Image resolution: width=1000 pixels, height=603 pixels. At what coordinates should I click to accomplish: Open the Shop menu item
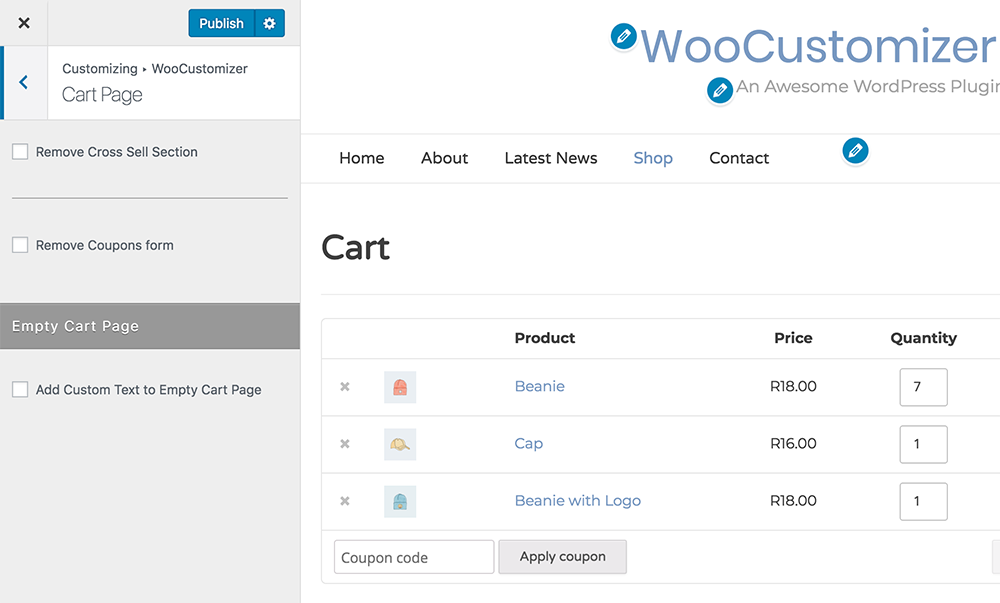coord(653,158)
